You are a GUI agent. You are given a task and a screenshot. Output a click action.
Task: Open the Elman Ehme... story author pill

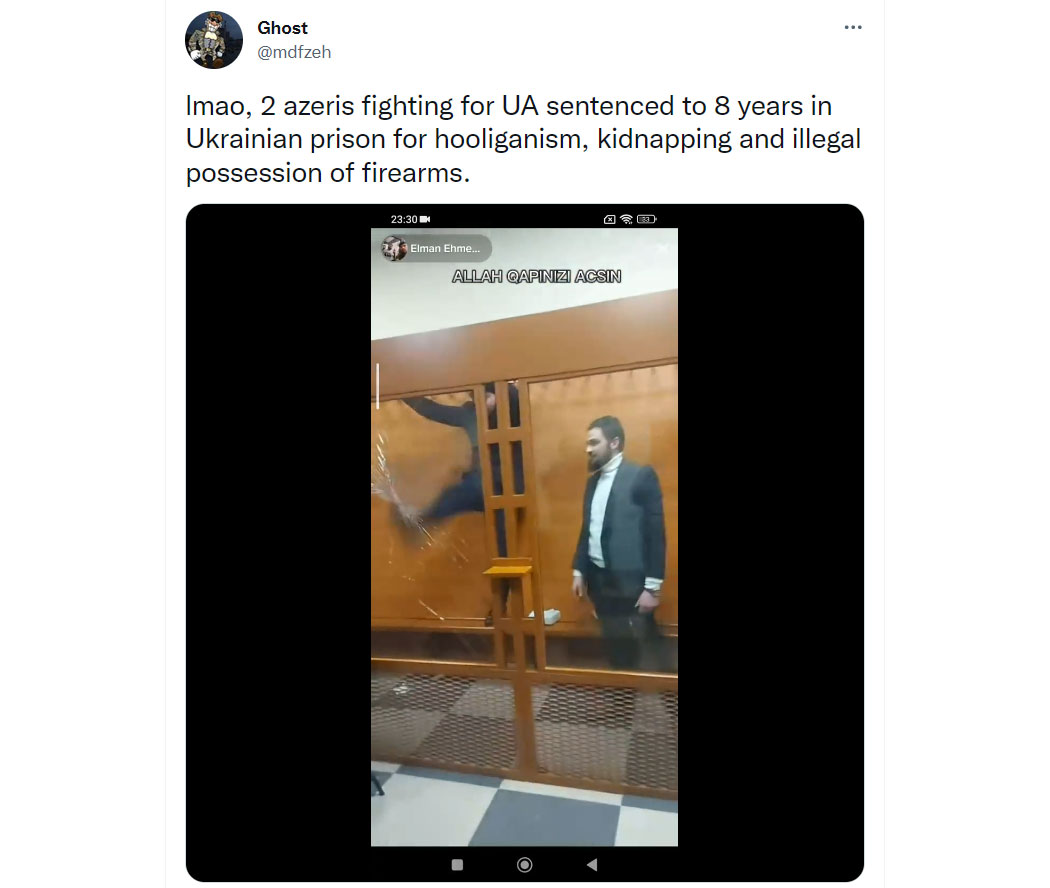(x=435, y=248)
